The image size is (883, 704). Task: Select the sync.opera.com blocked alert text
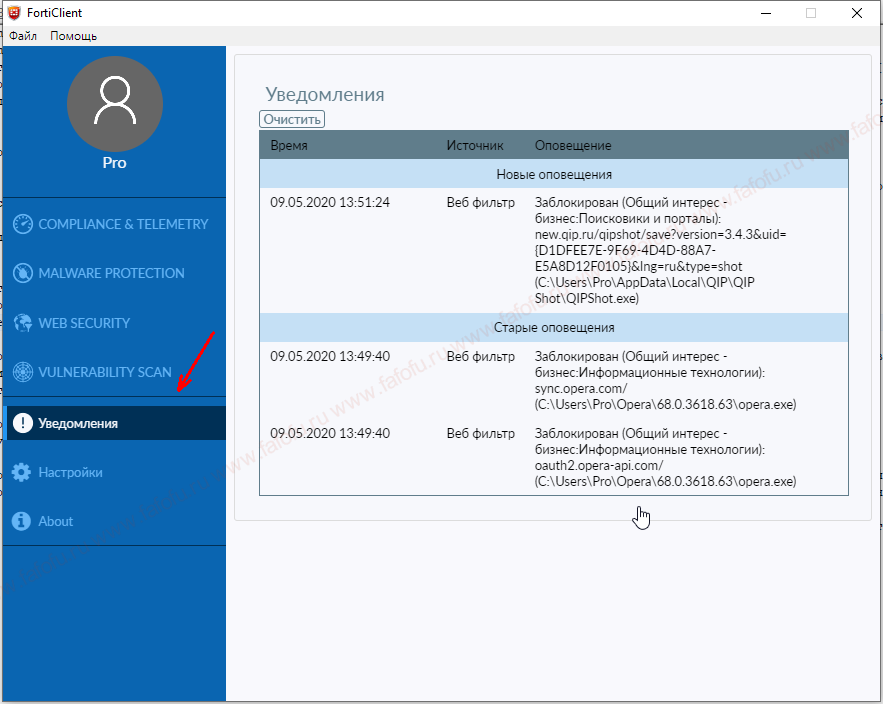click(665, 380)
